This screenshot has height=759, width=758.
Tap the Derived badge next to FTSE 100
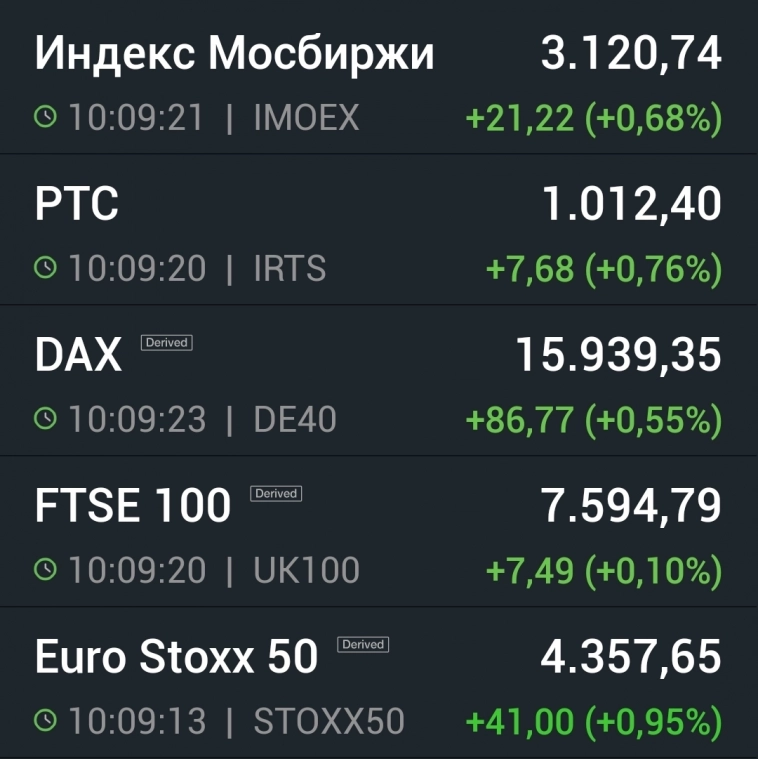tap(276, 494)
